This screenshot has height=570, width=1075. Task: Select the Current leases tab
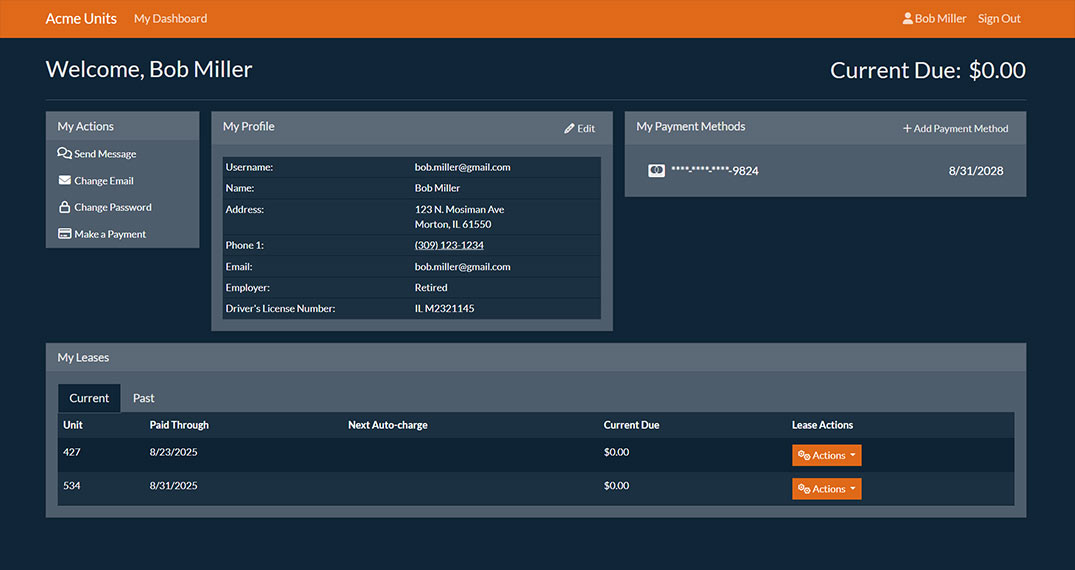[x=89, y=398]
